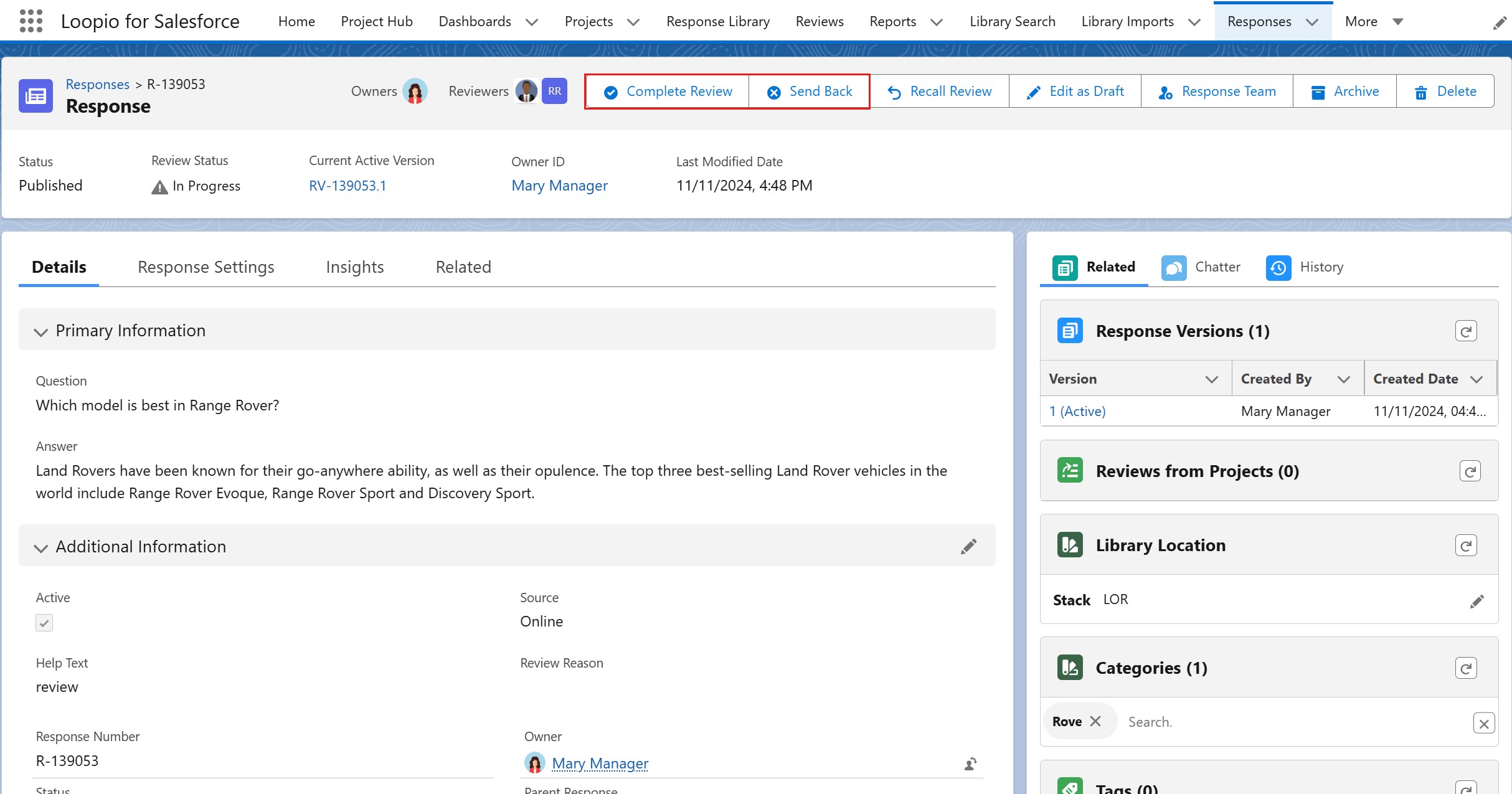Open the Responses breadcrumb link

[98, 84]
